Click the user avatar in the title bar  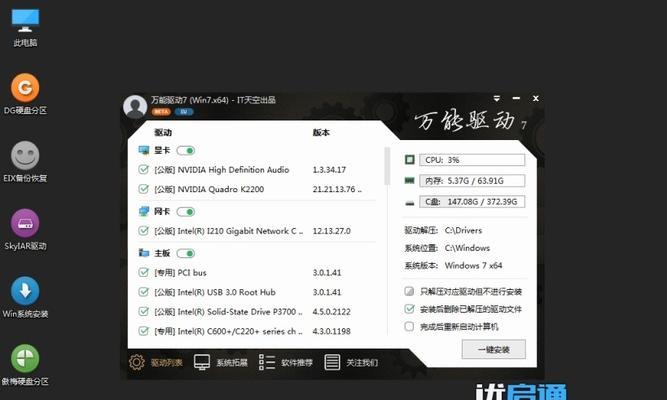click(x=135, y=106)
